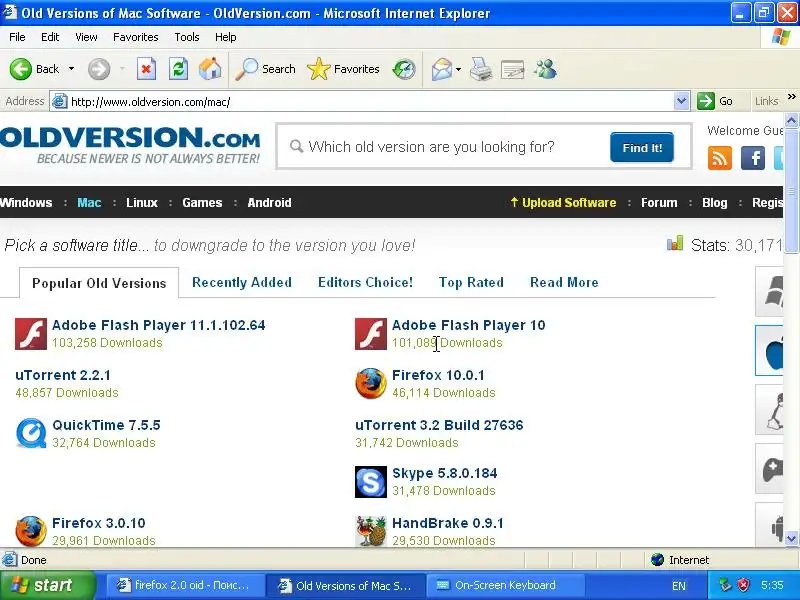Open the Favorites menu
Screen dimensions: 800x600
point(136,37)
